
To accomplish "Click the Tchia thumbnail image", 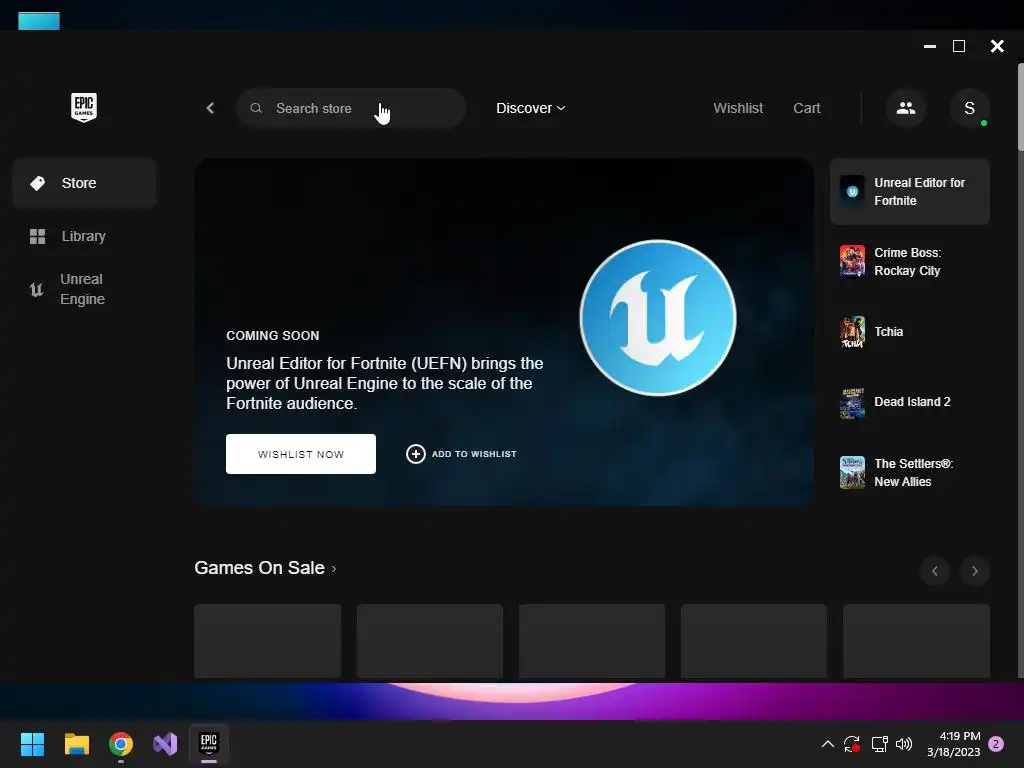I will 852,332.
